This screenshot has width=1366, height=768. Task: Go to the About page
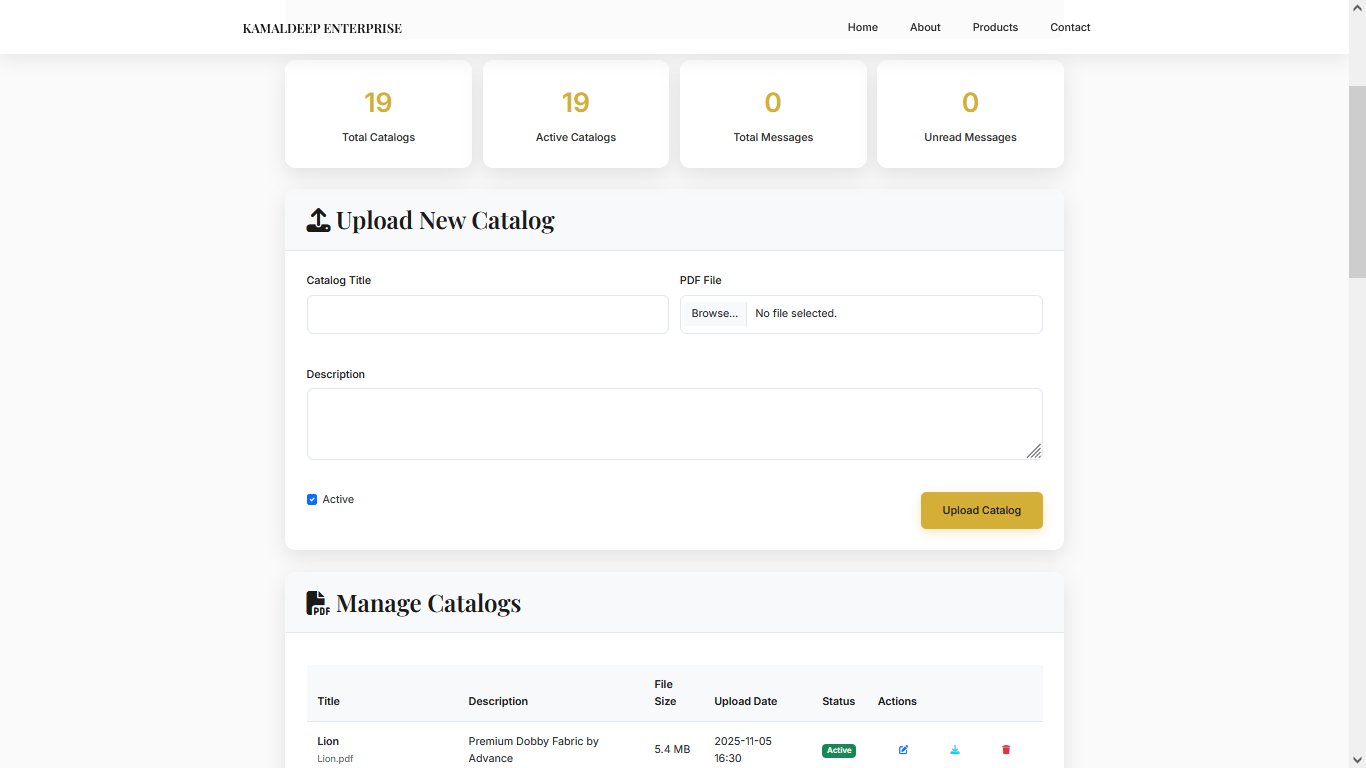[925, 27]
